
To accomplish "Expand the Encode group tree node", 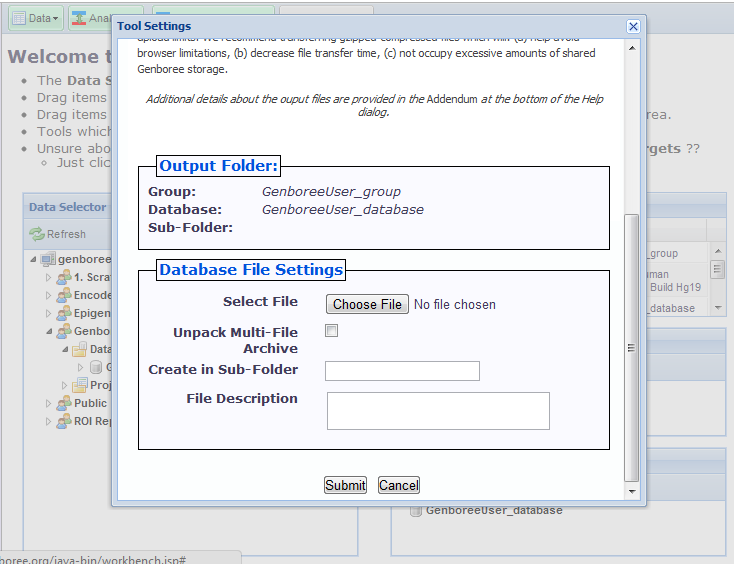I will (48, 295).
